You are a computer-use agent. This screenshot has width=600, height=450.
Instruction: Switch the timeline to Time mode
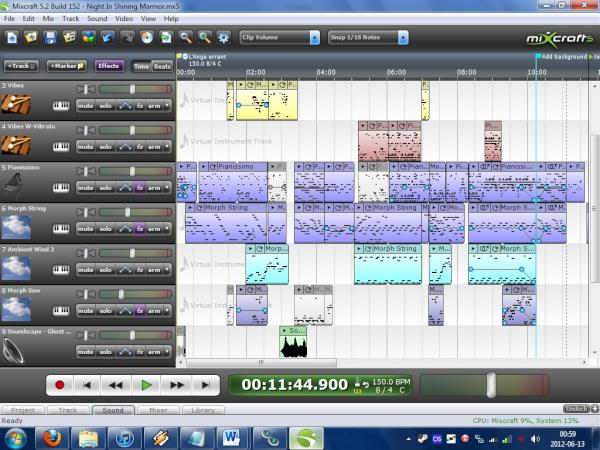[x=141, y=67]
